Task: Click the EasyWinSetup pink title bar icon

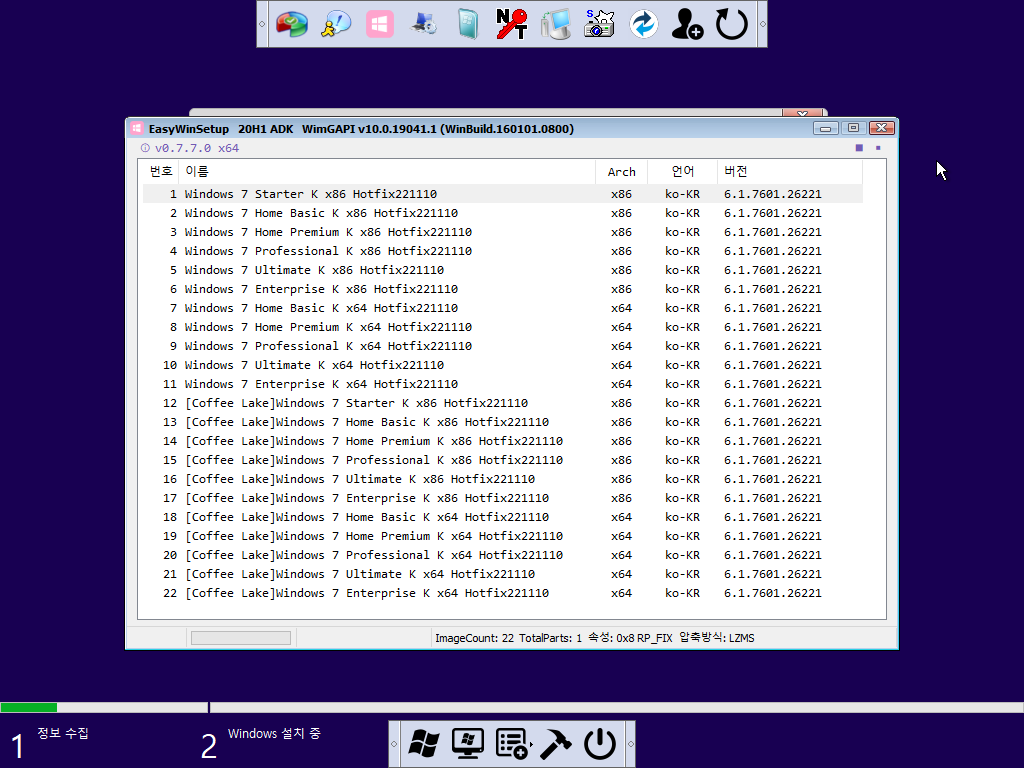Action: point(136,129)
